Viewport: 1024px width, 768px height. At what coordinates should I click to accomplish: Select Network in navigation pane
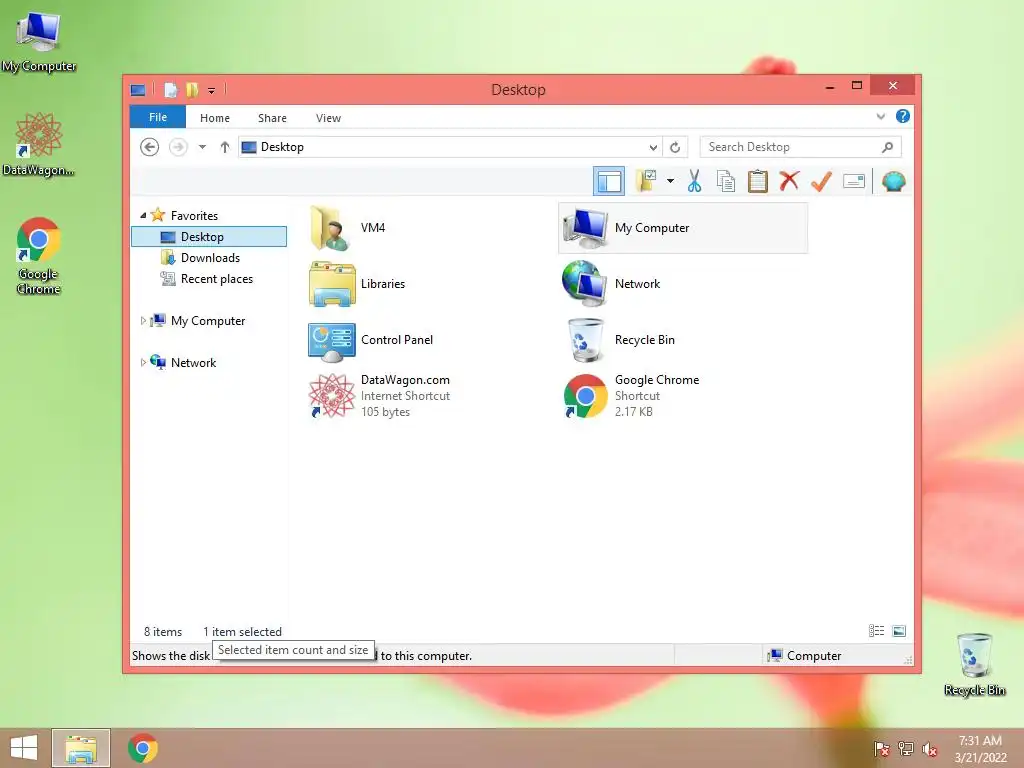point(193,362)
